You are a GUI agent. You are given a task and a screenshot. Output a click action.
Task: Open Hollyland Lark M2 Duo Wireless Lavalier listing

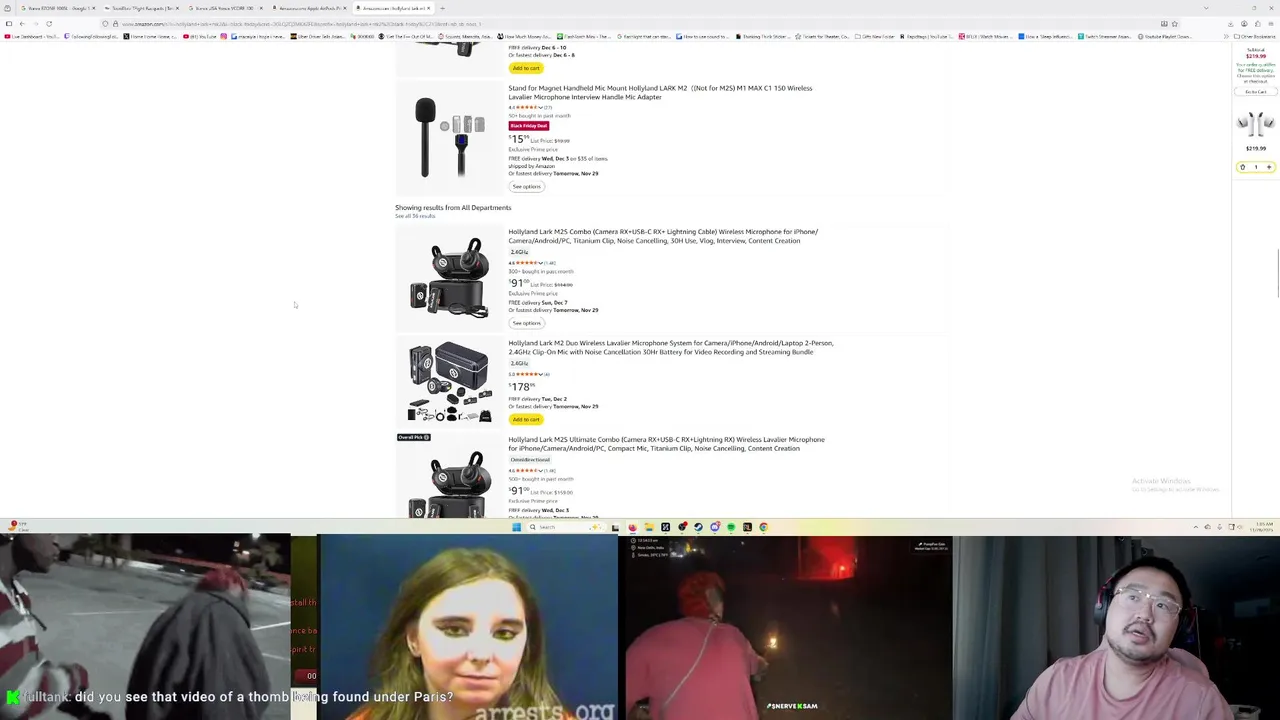tap(670, 347)
